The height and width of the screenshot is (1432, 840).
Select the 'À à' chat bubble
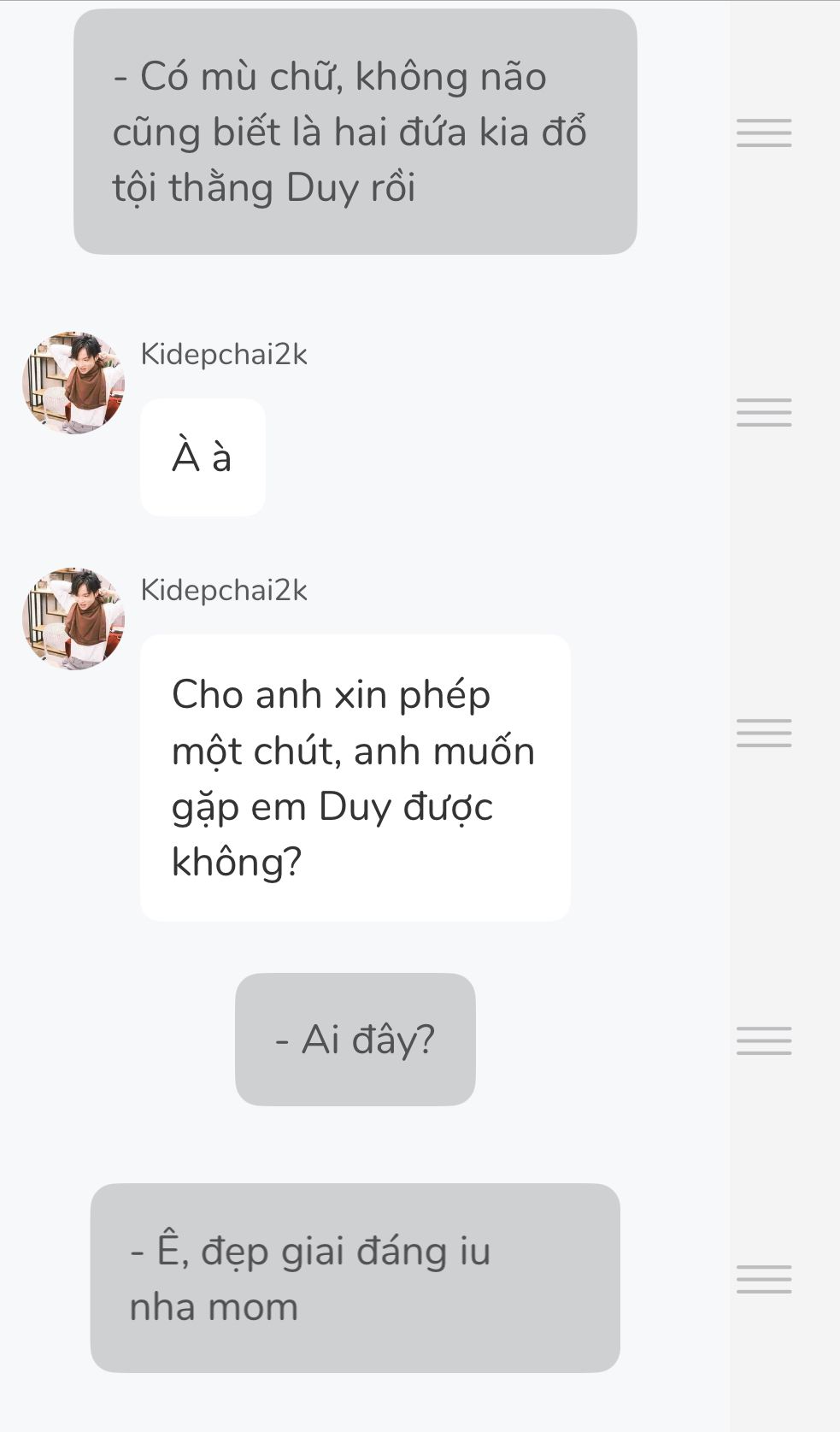click(203, 457)
